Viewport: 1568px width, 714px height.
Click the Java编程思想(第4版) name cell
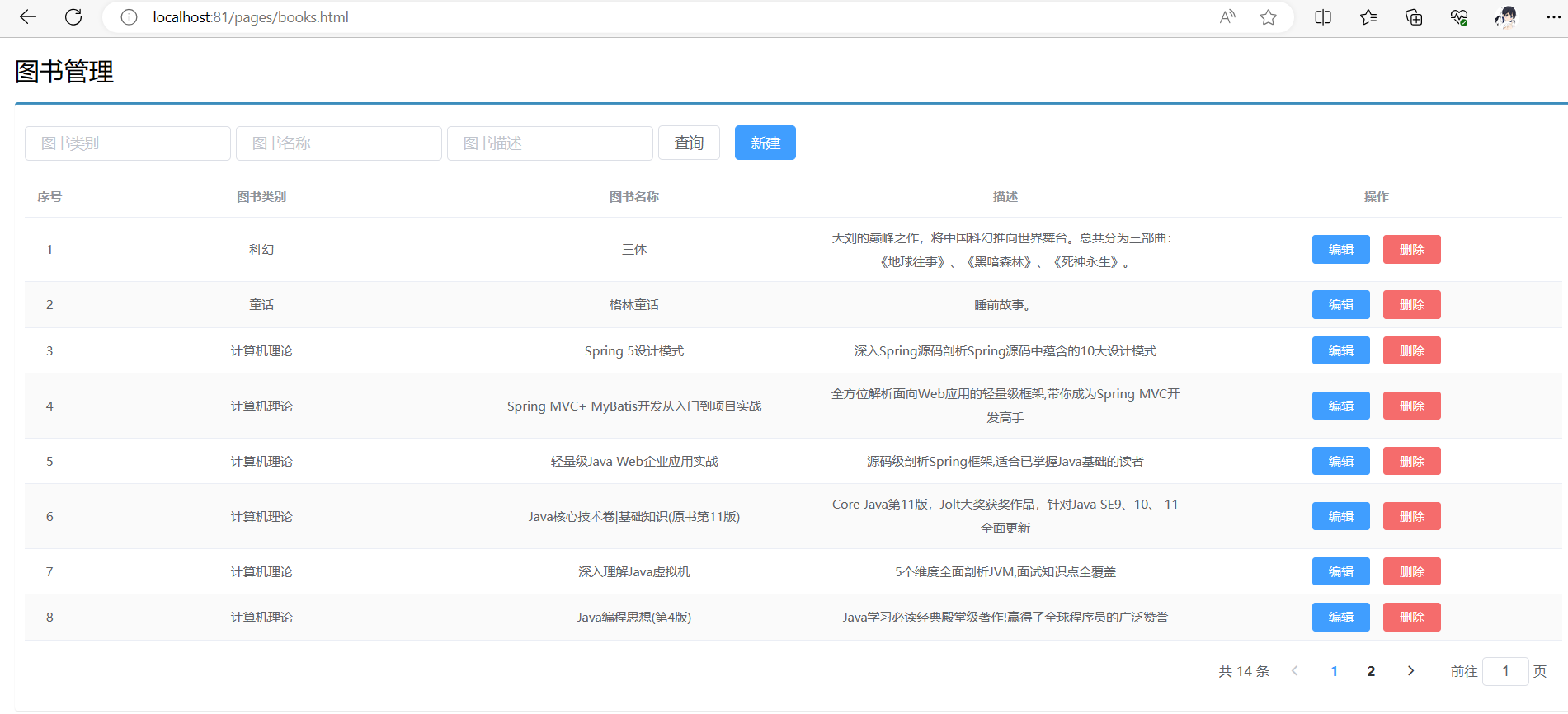tap(634, 618)
